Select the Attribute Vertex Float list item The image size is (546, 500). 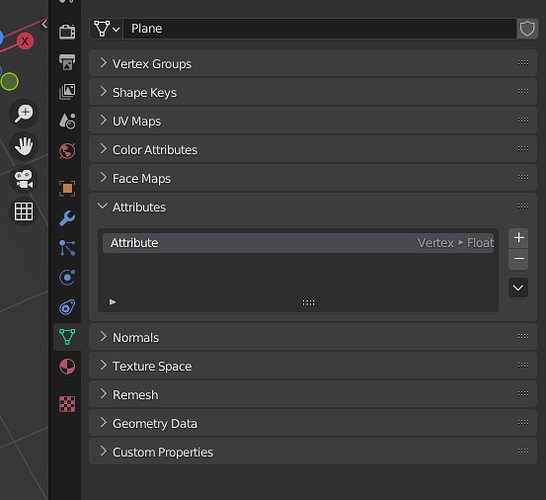[x=298, y=243]
